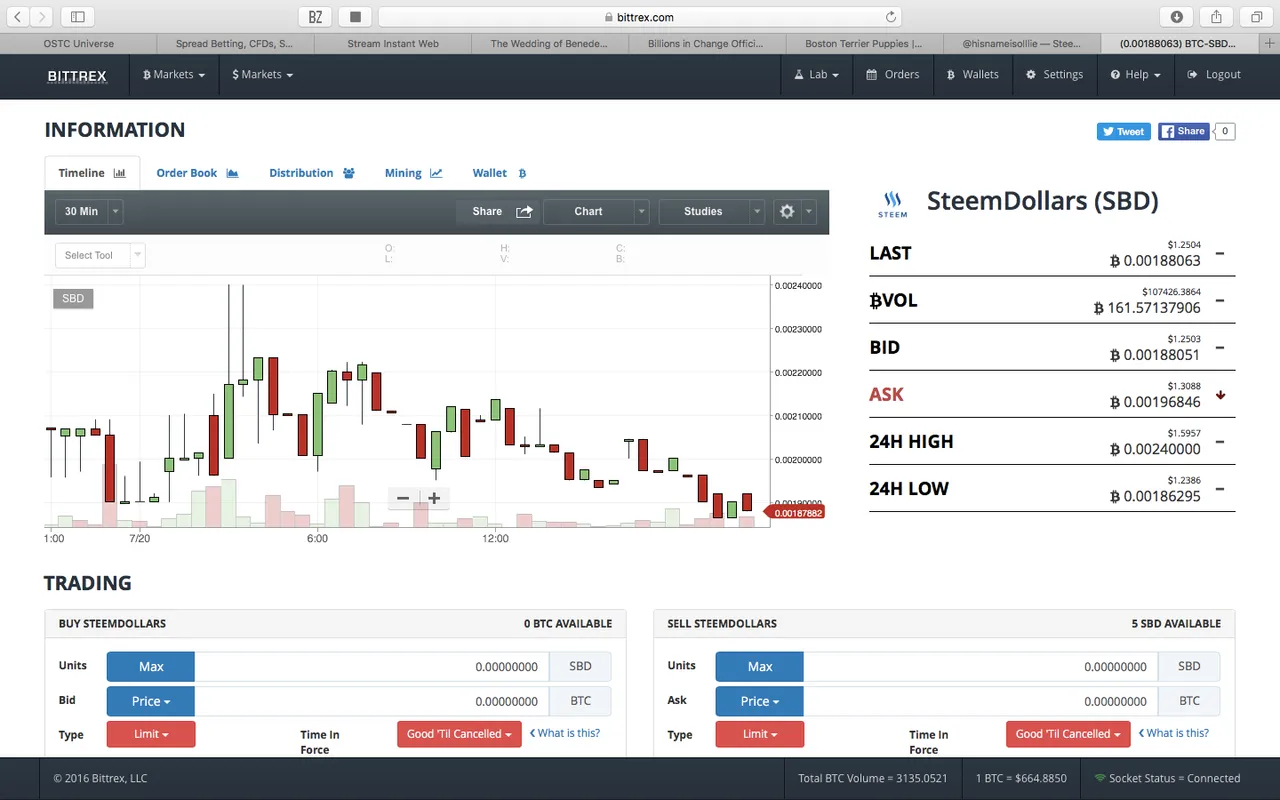Switch to Boston Terrier Puppies browser tab
1280x800 pixels.
tap(864, 44)
